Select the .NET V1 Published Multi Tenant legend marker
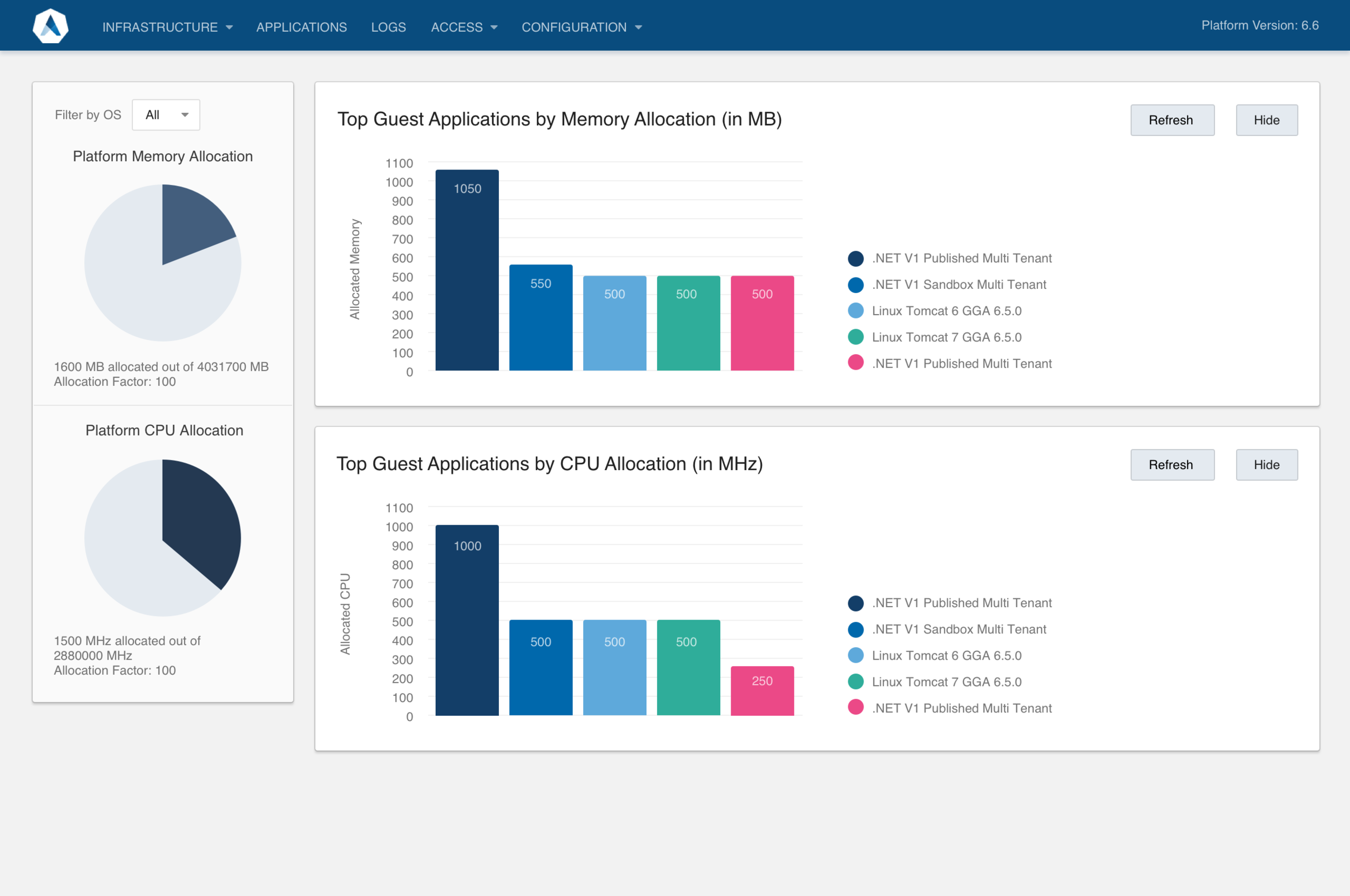 (x=855, y=259)
